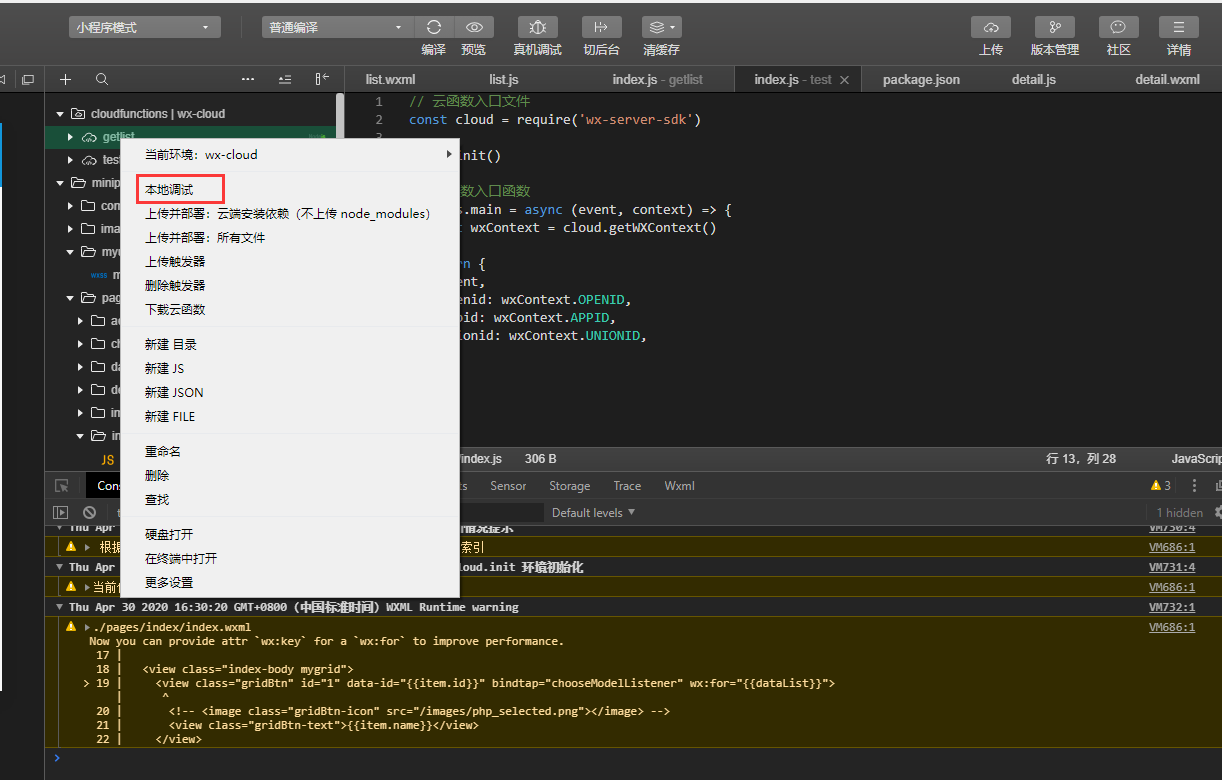Image resolution: width=1222 pixels, height=780 pixels.
Task: Start 真机调试 with the bug icon
Action: coord(538,27)
